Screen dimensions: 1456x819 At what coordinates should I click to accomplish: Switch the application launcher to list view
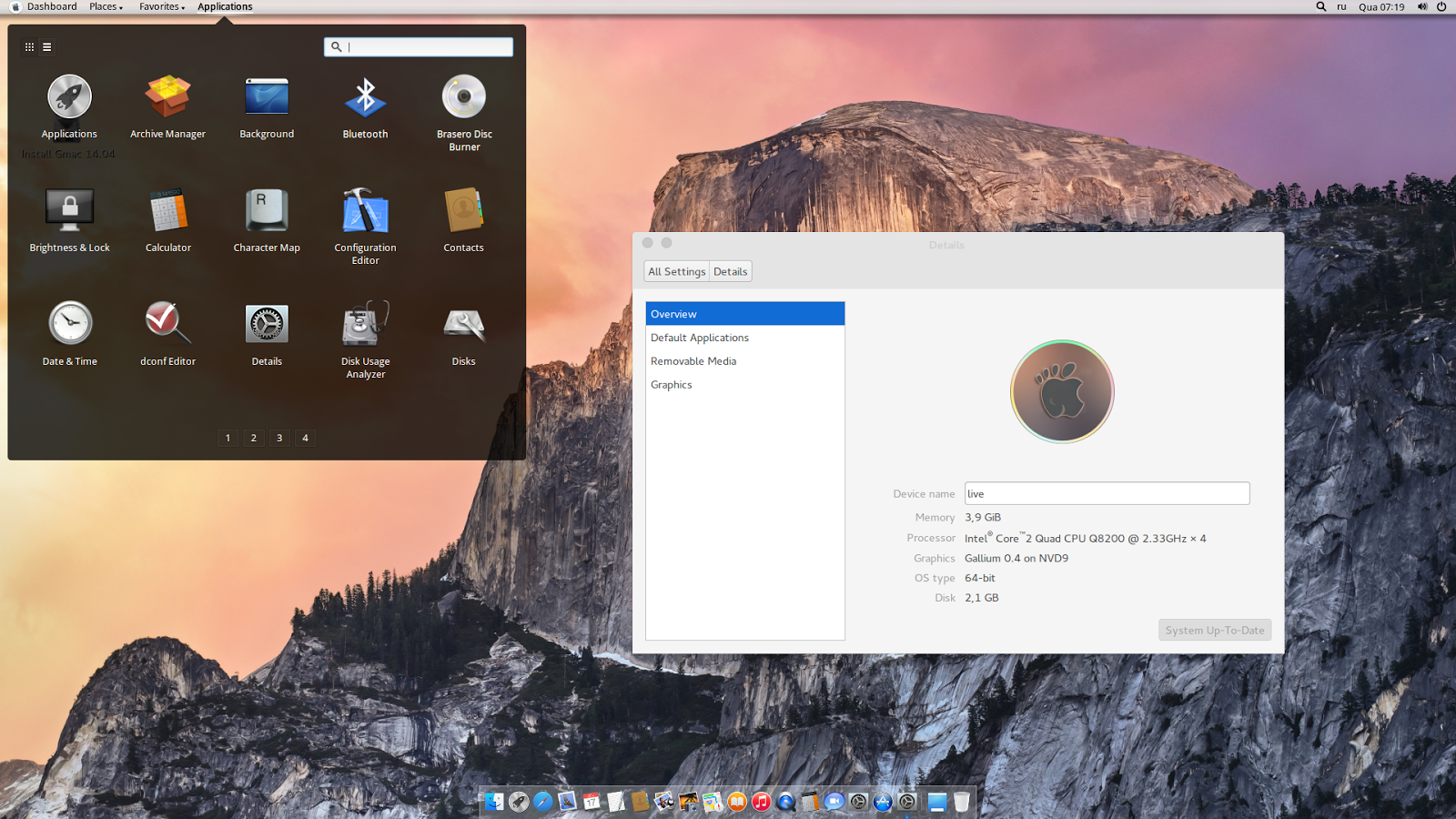46,46
